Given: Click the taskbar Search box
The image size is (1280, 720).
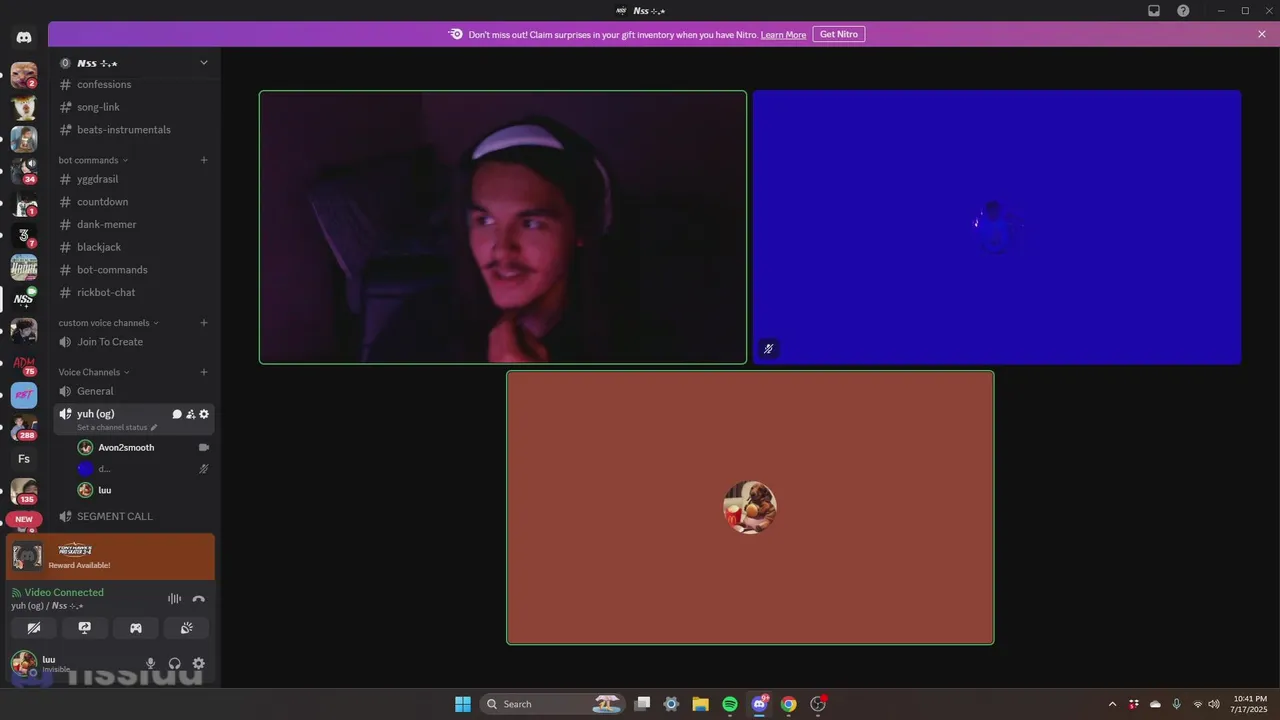Looking at the screenshot, I should (x=552, y=704).
